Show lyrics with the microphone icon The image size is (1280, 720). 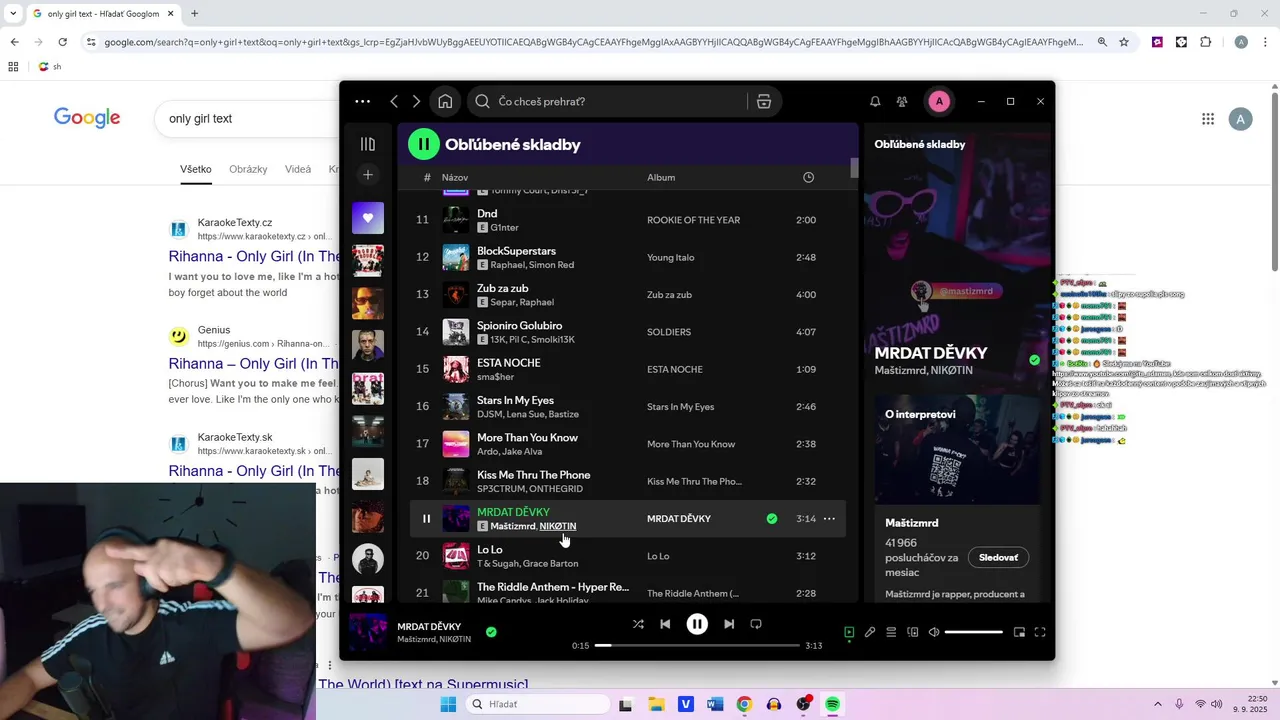870,632
